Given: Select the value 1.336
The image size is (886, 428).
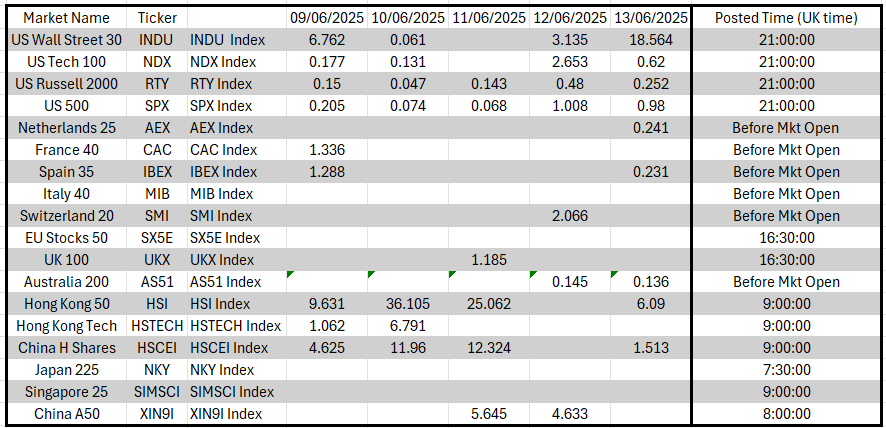Looking at the screenshot, I should point(327,150).
